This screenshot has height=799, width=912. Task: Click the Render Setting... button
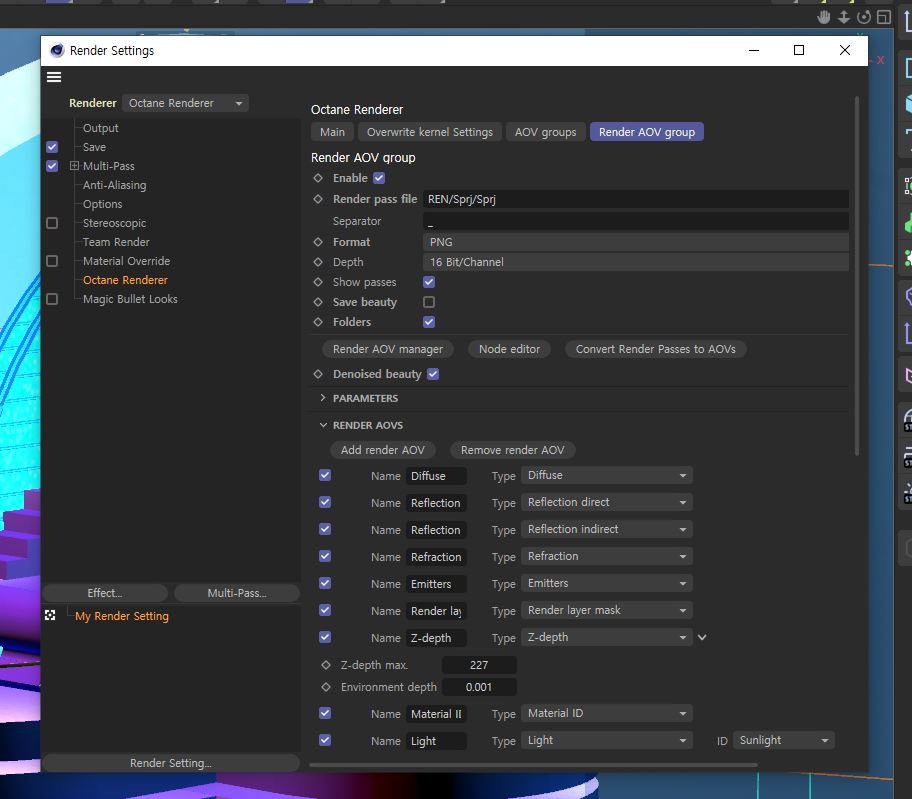click(x=171, y=763)
